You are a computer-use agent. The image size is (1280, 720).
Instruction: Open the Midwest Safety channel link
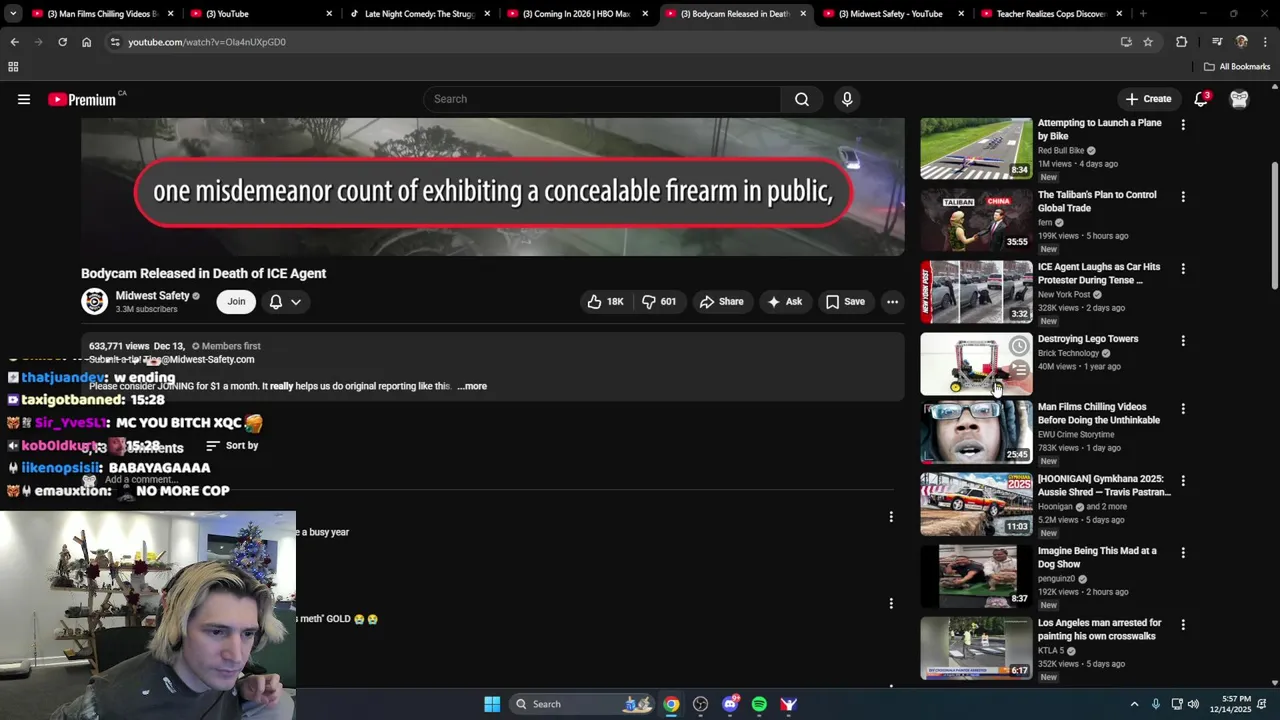coord(152,296)
